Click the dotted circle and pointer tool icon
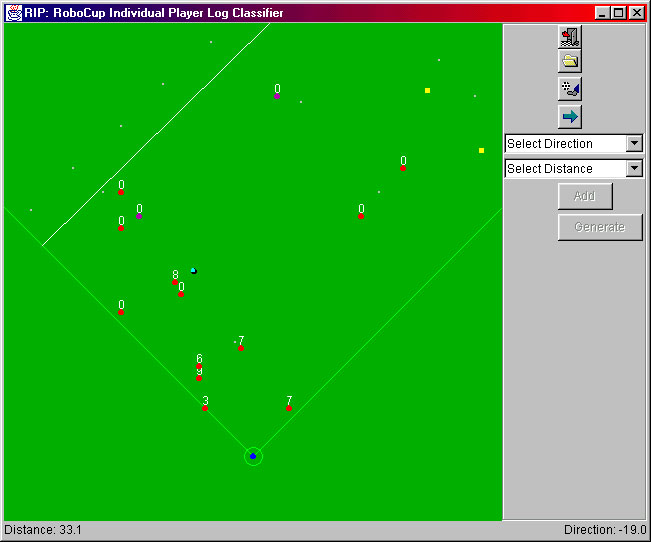This screenshot has height=542, width=651. pos(570,88)
